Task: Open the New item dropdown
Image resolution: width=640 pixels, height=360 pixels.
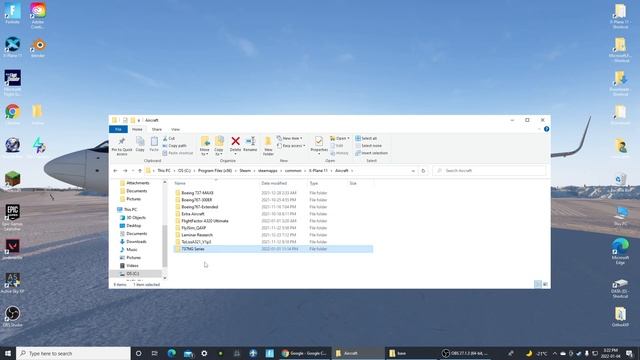Action: (x=290, y=138)
